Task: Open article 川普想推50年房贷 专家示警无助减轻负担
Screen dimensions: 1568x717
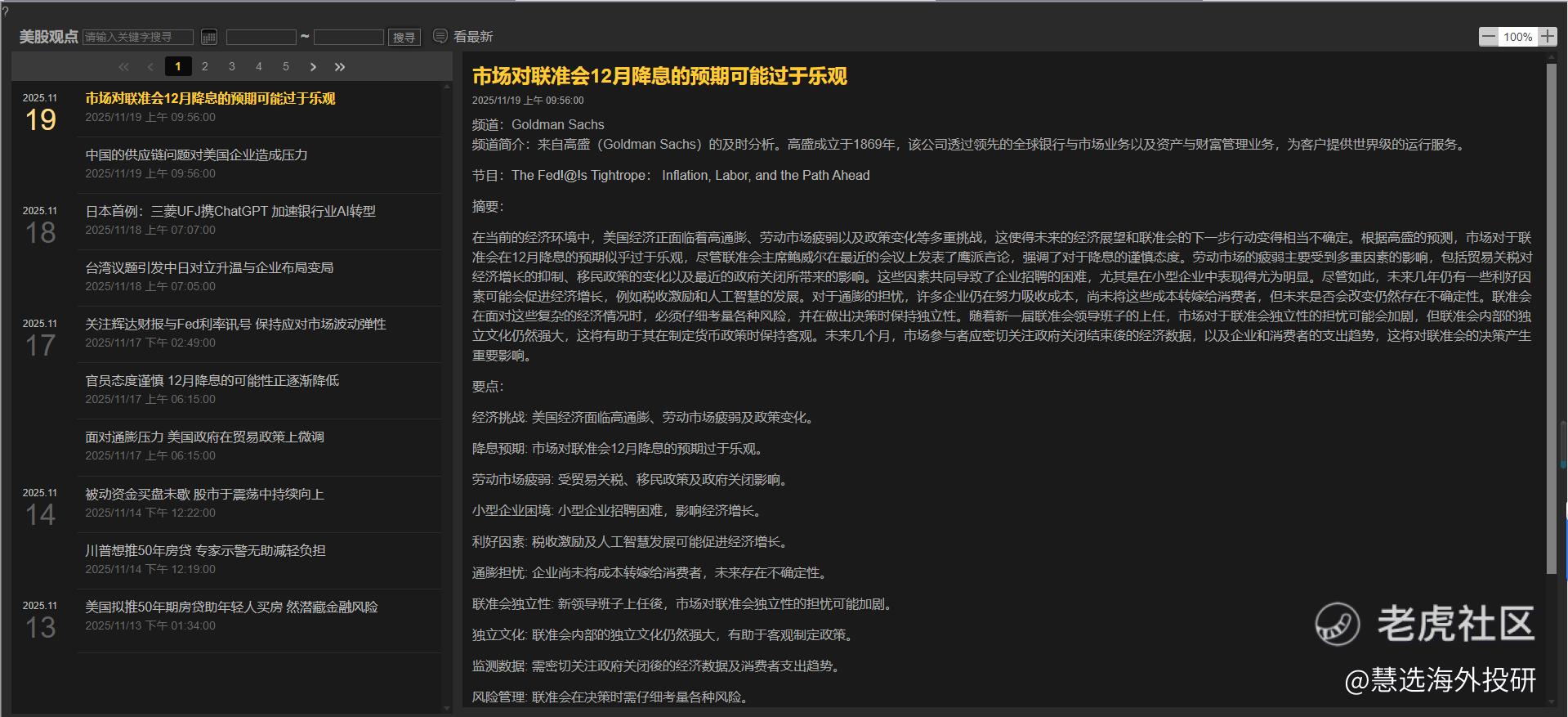Action: [x=206, y=550]
